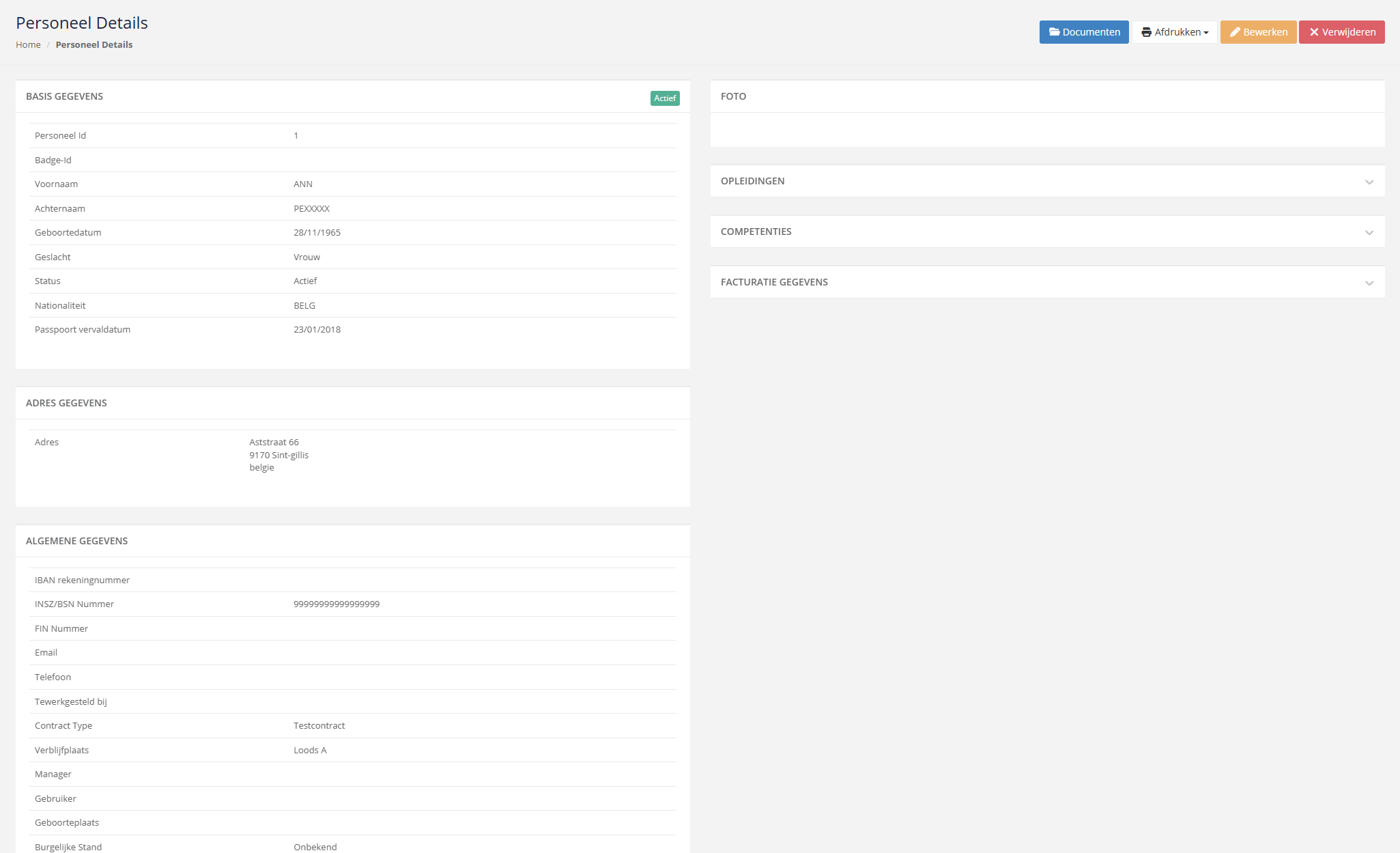Screen dimensions: 1400x853
Task: Click the Competenties panel header
Action: [x=1047, y=232]
